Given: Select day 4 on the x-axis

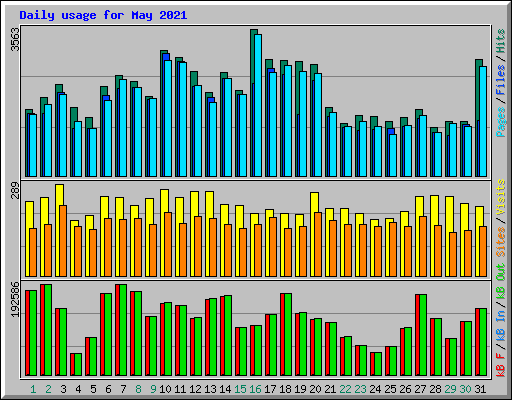Looking at the screenshot, I should (x=78, y=389).
